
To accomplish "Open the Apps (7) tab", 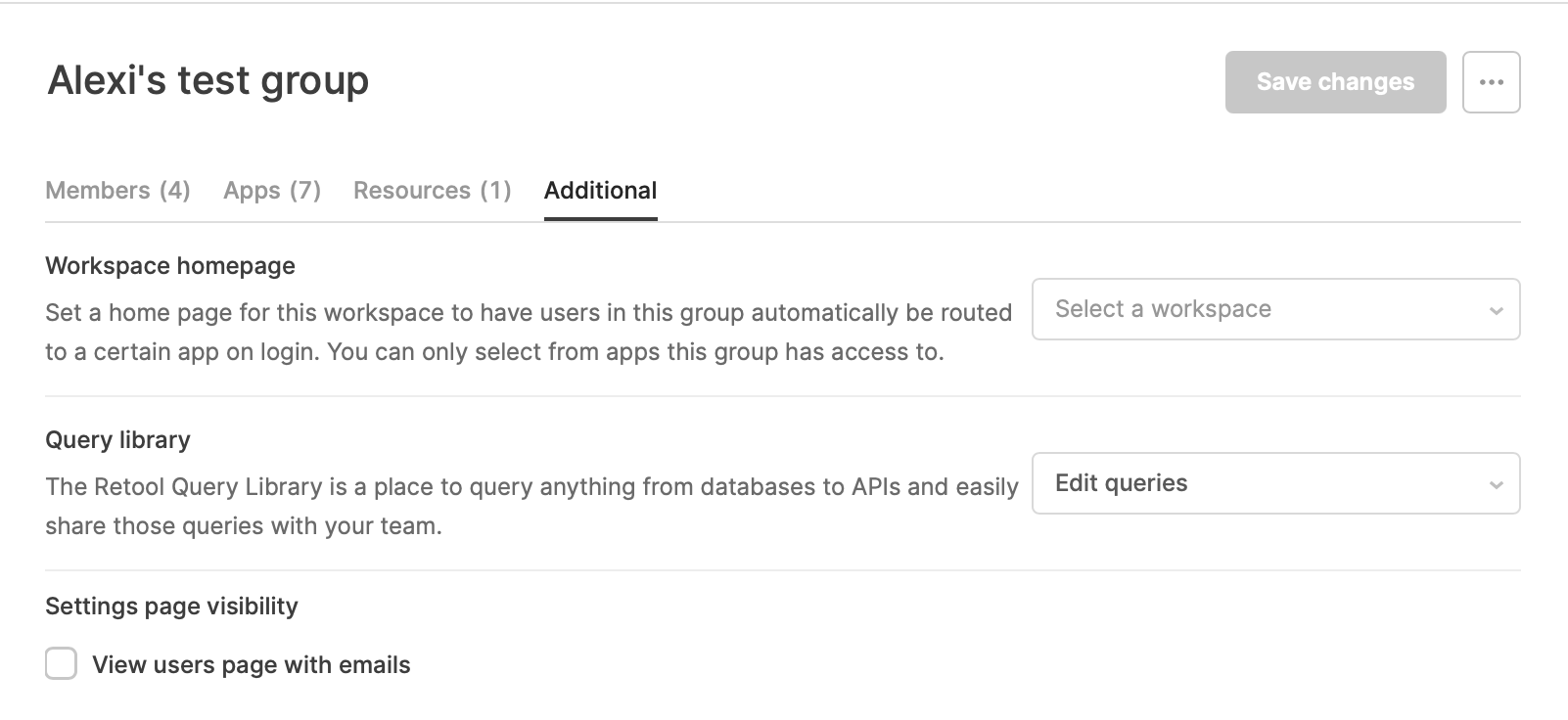I will pos(272,191).
